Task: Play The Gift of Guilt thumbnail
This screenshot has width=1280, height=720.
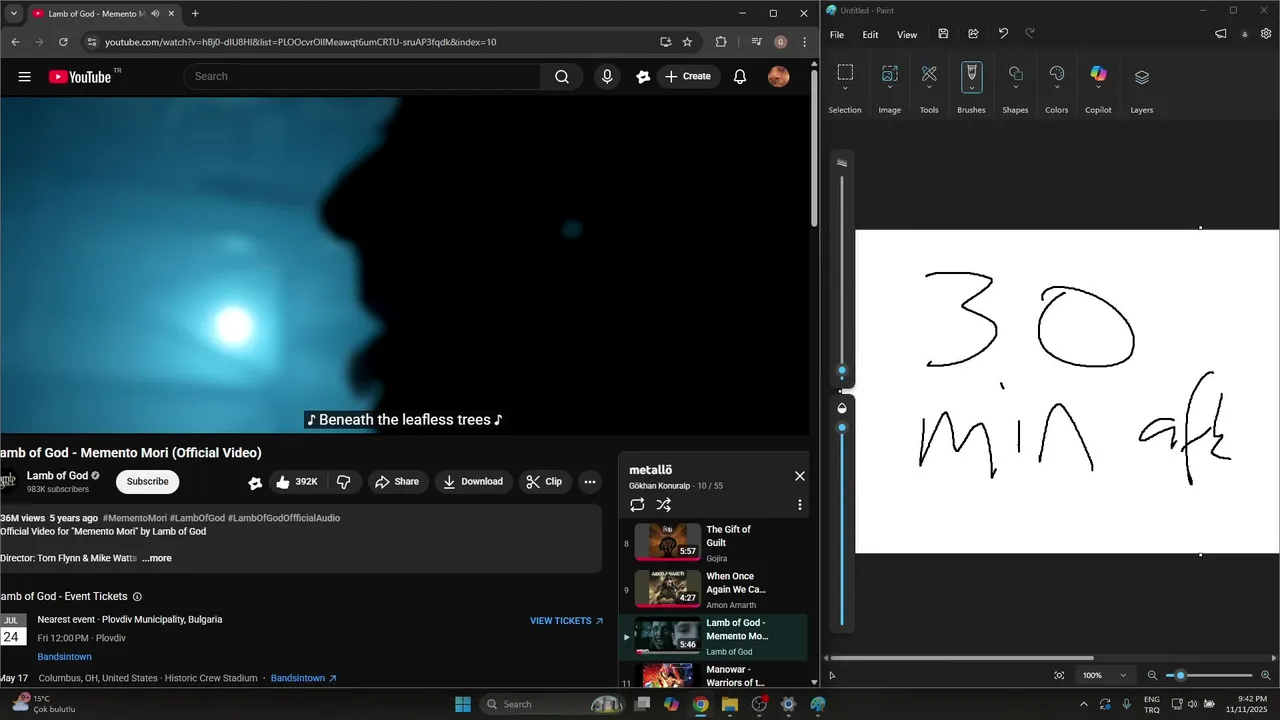Action: pos(668,542)
